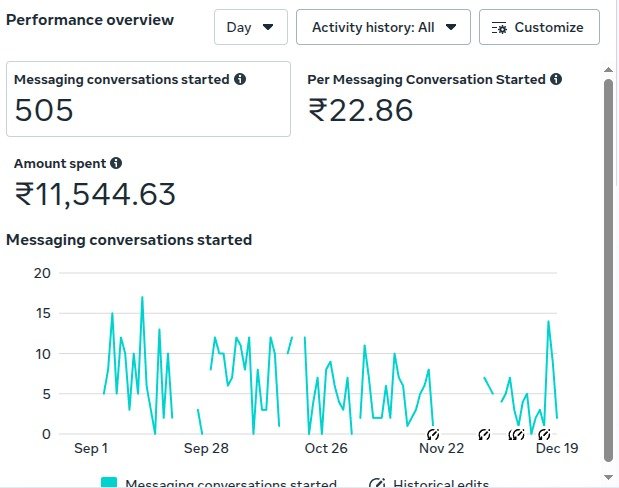Click the Sep 1 axis label
The image size is (619, 488).
click(x=91, y=448)
